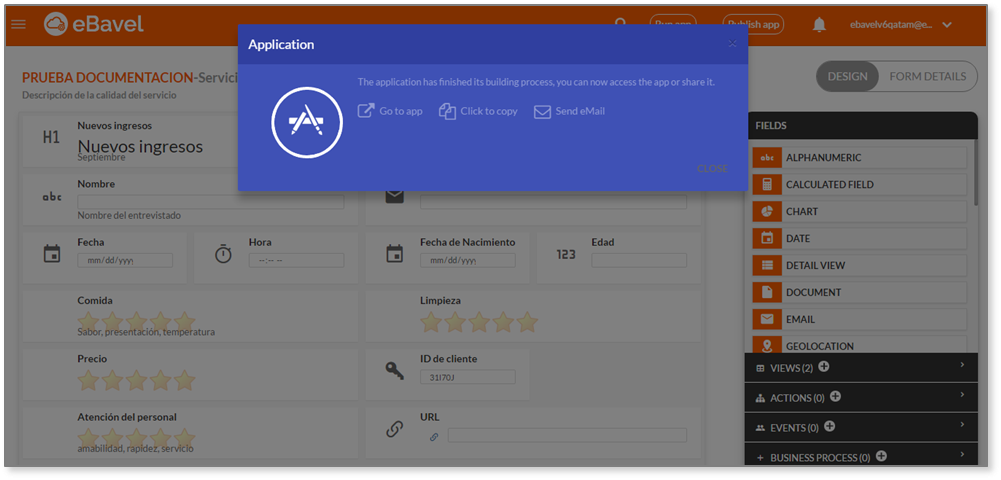Viewport: 1001px width, 480px height.
Task: Click the URL input field
Action: (567, 435)
